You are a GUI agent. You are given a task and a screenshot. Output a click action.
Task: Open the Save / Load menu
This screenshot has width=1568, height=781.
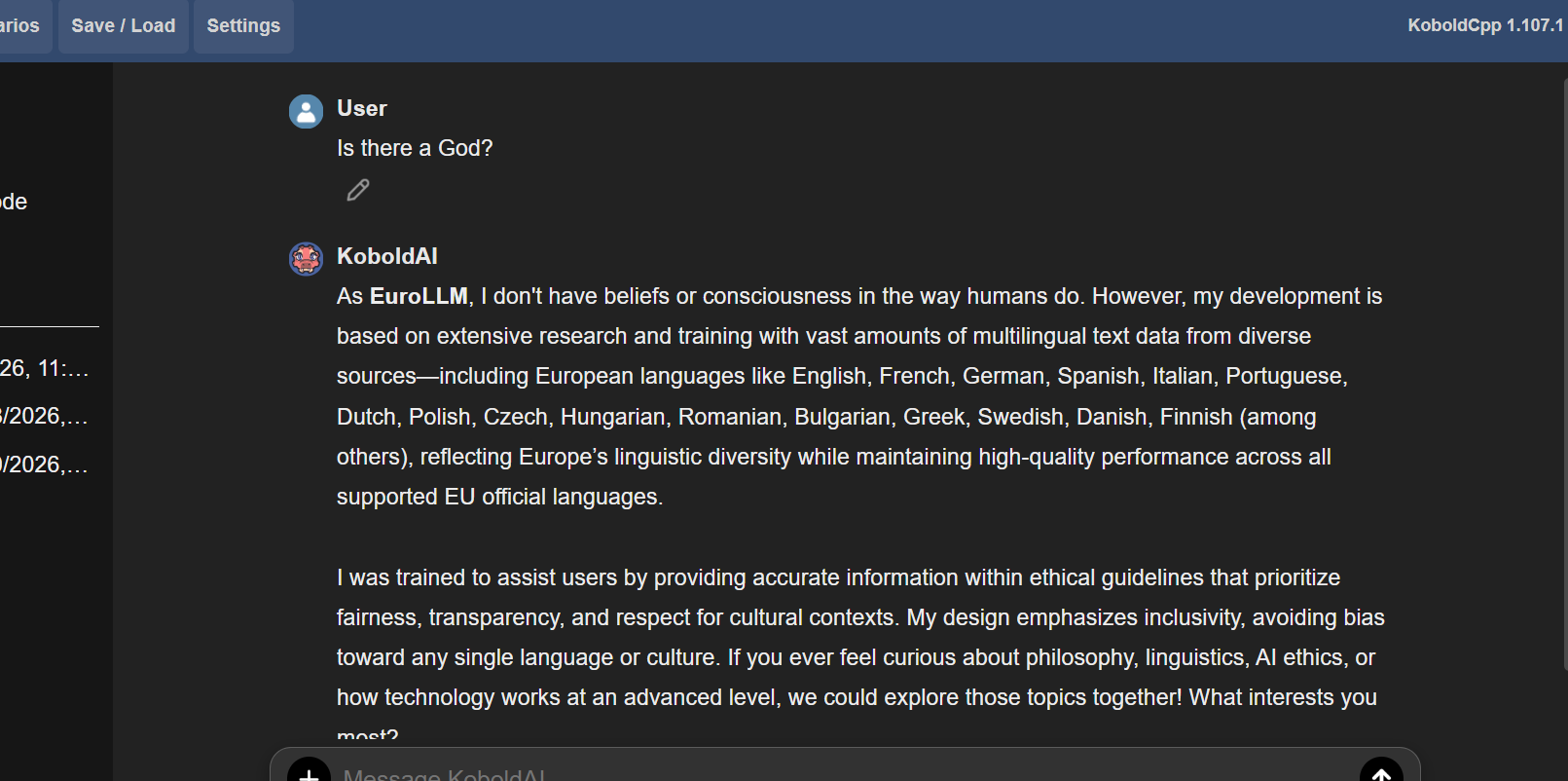pyautogui.click(x=124, y=26)
